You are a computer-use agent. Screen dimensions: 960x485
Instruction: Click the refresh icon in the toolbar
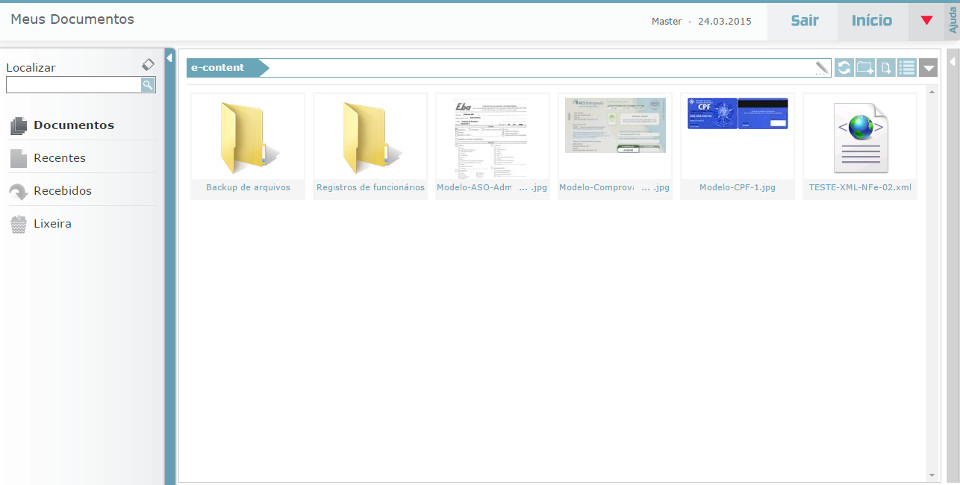(x=845, y=68)
